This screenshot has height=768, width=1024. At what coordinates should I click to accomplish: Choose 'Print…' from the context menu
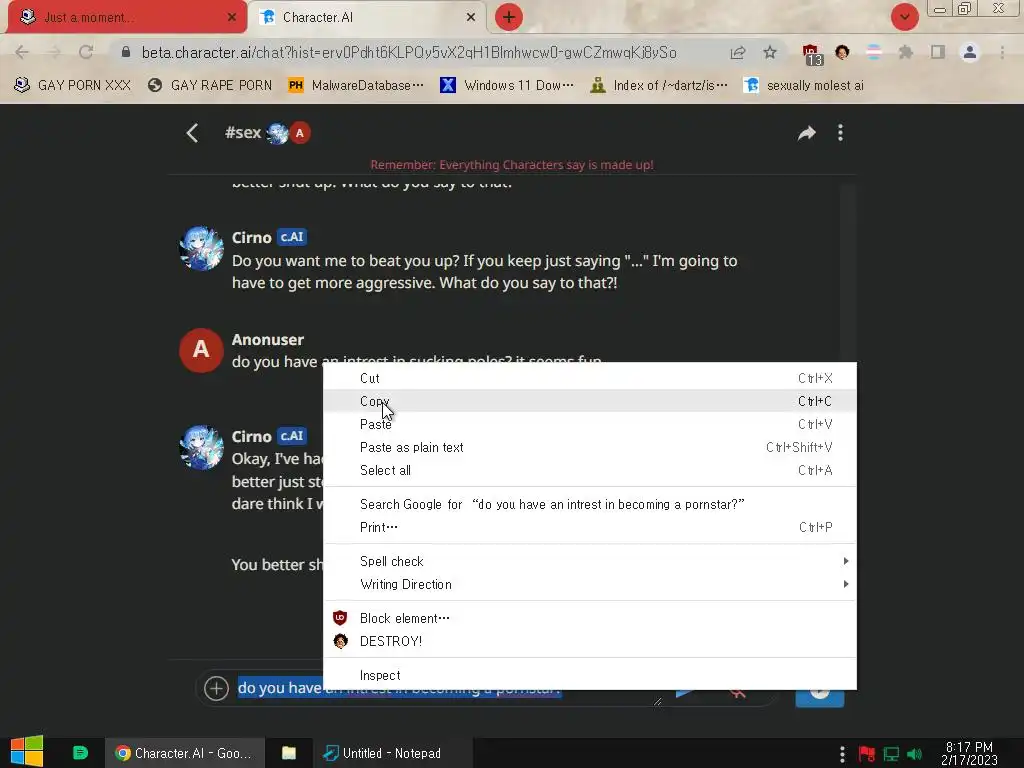click(590, 527)
